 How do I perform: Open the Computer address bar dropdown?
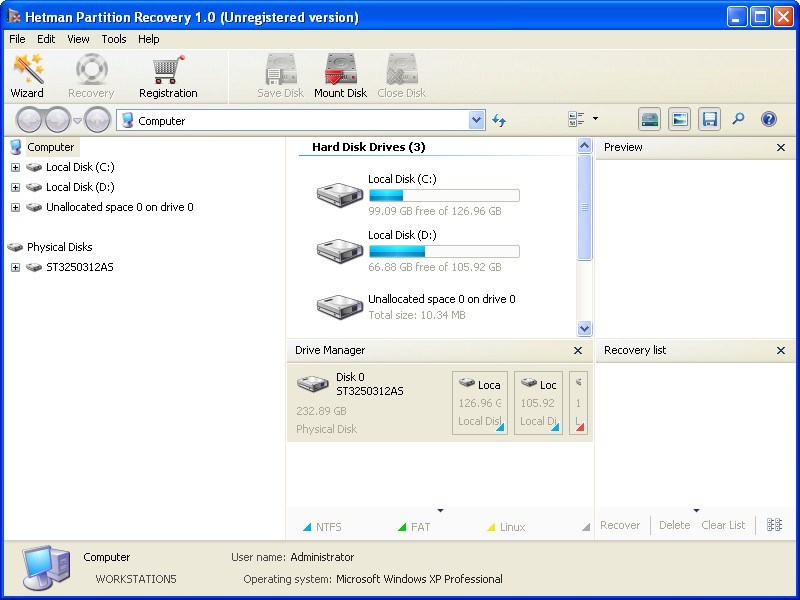(477, 119)
